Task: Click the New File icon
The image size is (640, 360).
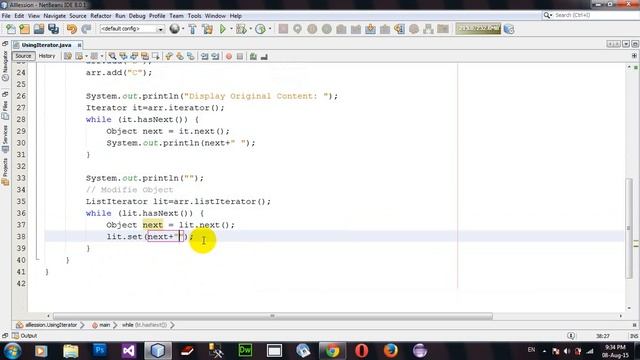Action: point(11,29)
